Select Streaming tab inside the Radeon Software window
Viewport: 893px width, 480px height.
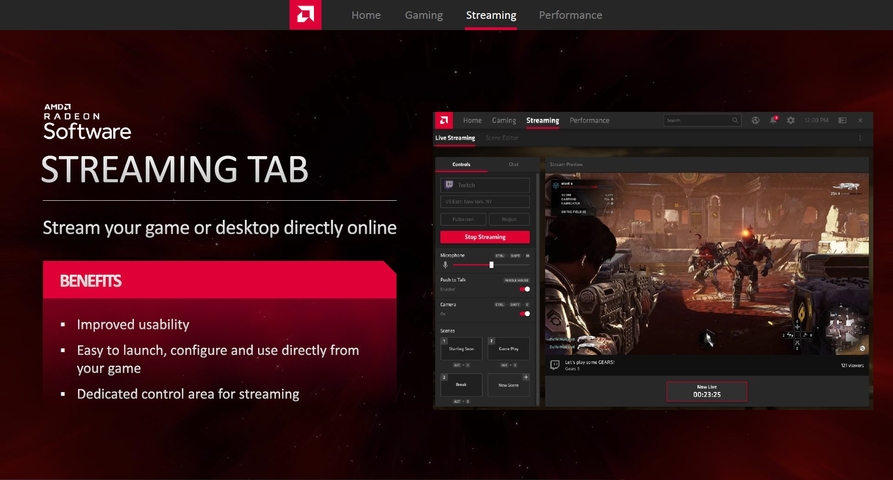(542, 120)
